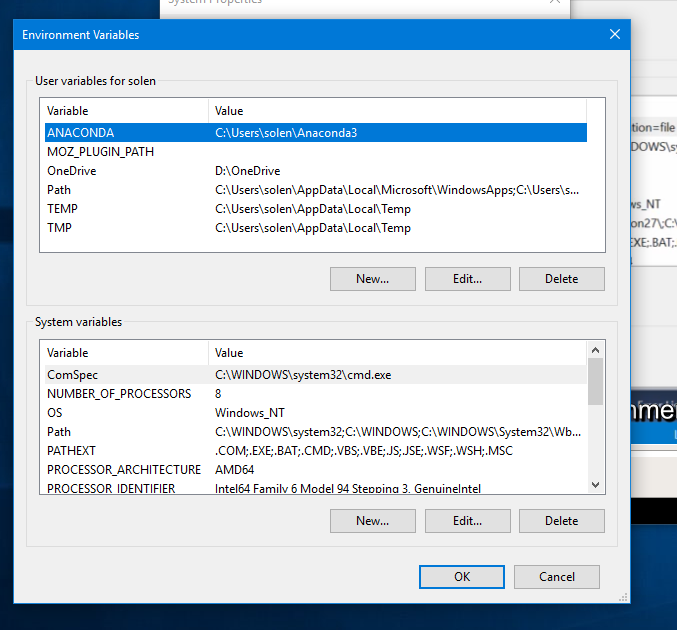
Task: Select the system Path variable row
Action: (x=316, y=432)
